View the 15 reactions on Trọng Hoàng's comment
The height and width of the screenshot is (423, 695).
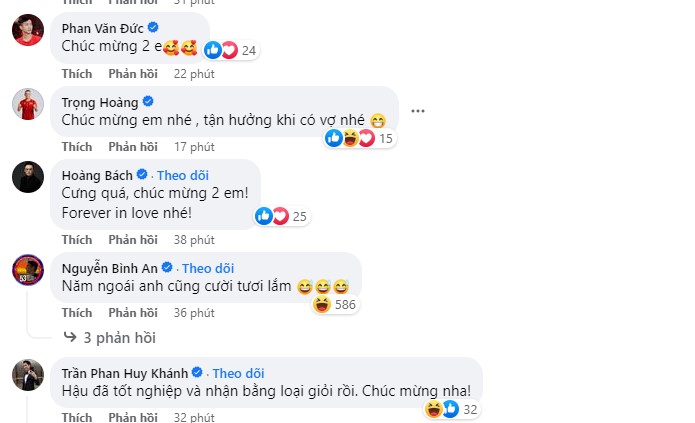tap(359, 138)
